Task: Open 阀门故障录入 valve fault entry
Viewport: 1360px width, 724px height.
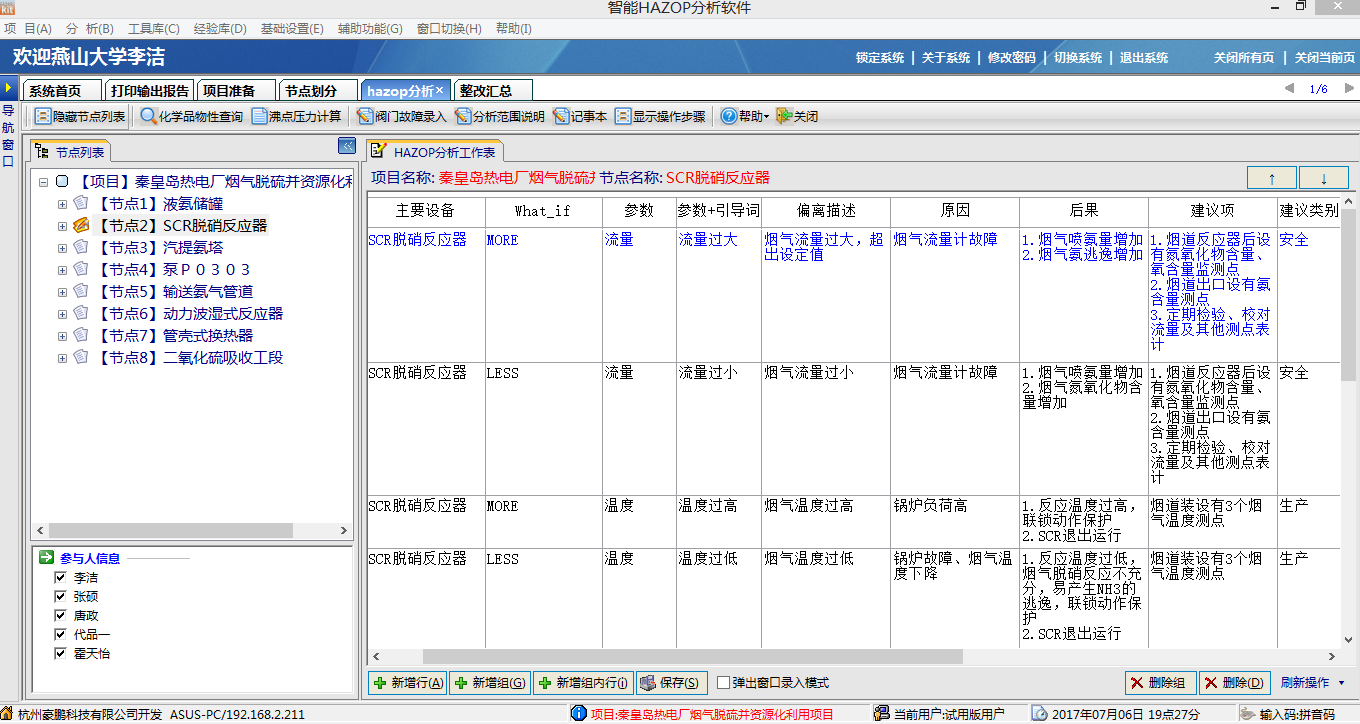Action: pos(400,116)
